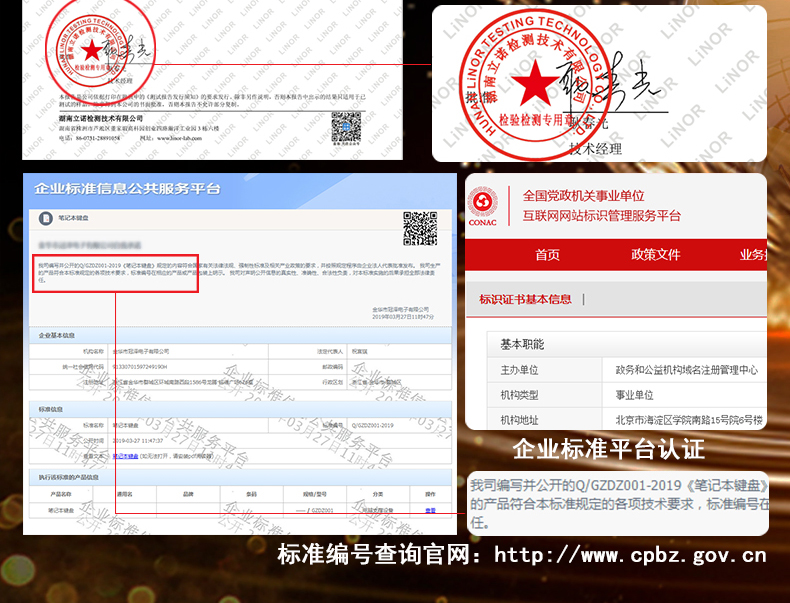
Task: Click the QR code on the enterprise standard page
Action: point(420,228)
